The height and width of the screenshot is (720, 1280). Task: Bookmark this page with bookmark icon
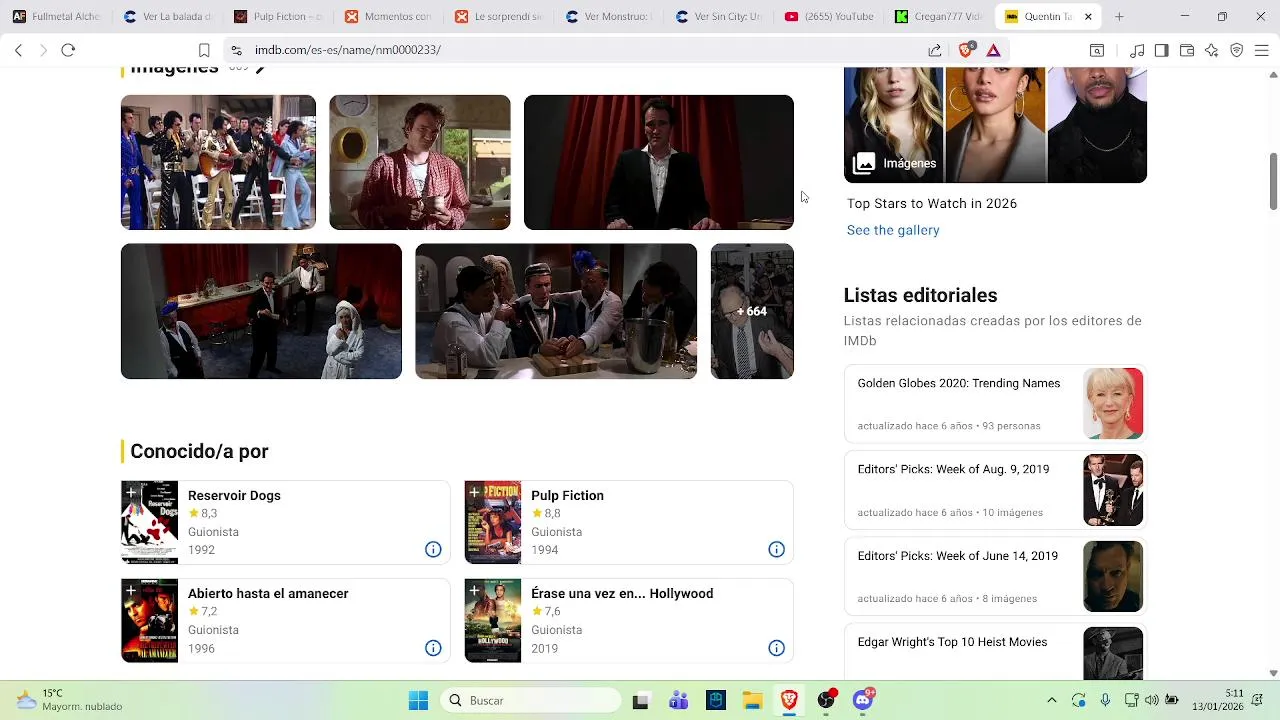tap(204, 50)
